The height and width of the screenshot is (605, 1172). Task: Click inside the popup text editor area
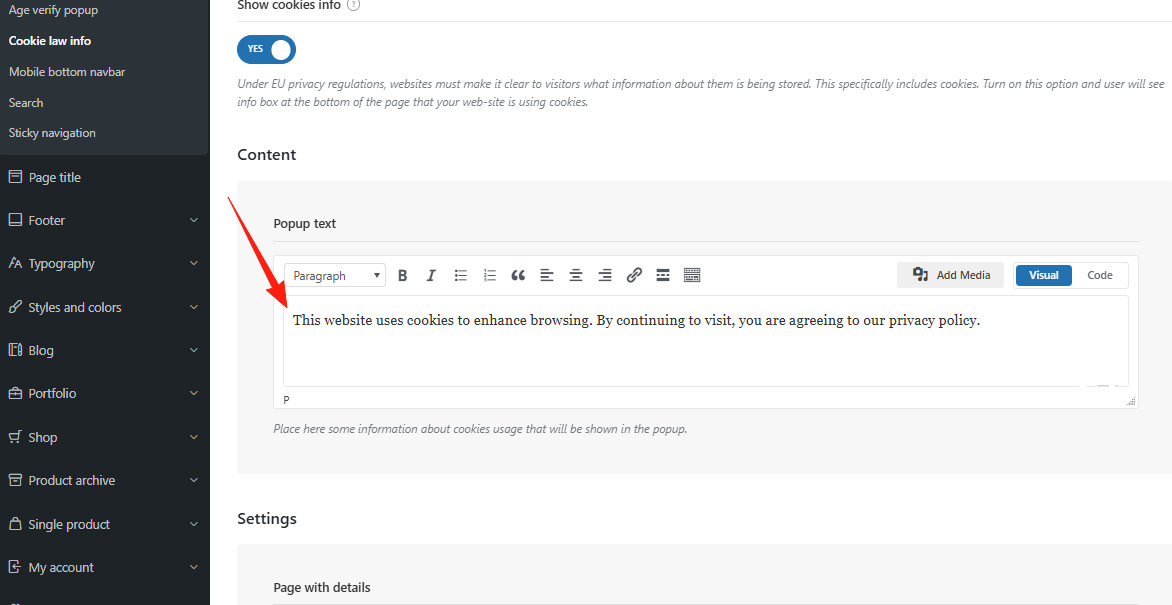(x=705, y=350)
